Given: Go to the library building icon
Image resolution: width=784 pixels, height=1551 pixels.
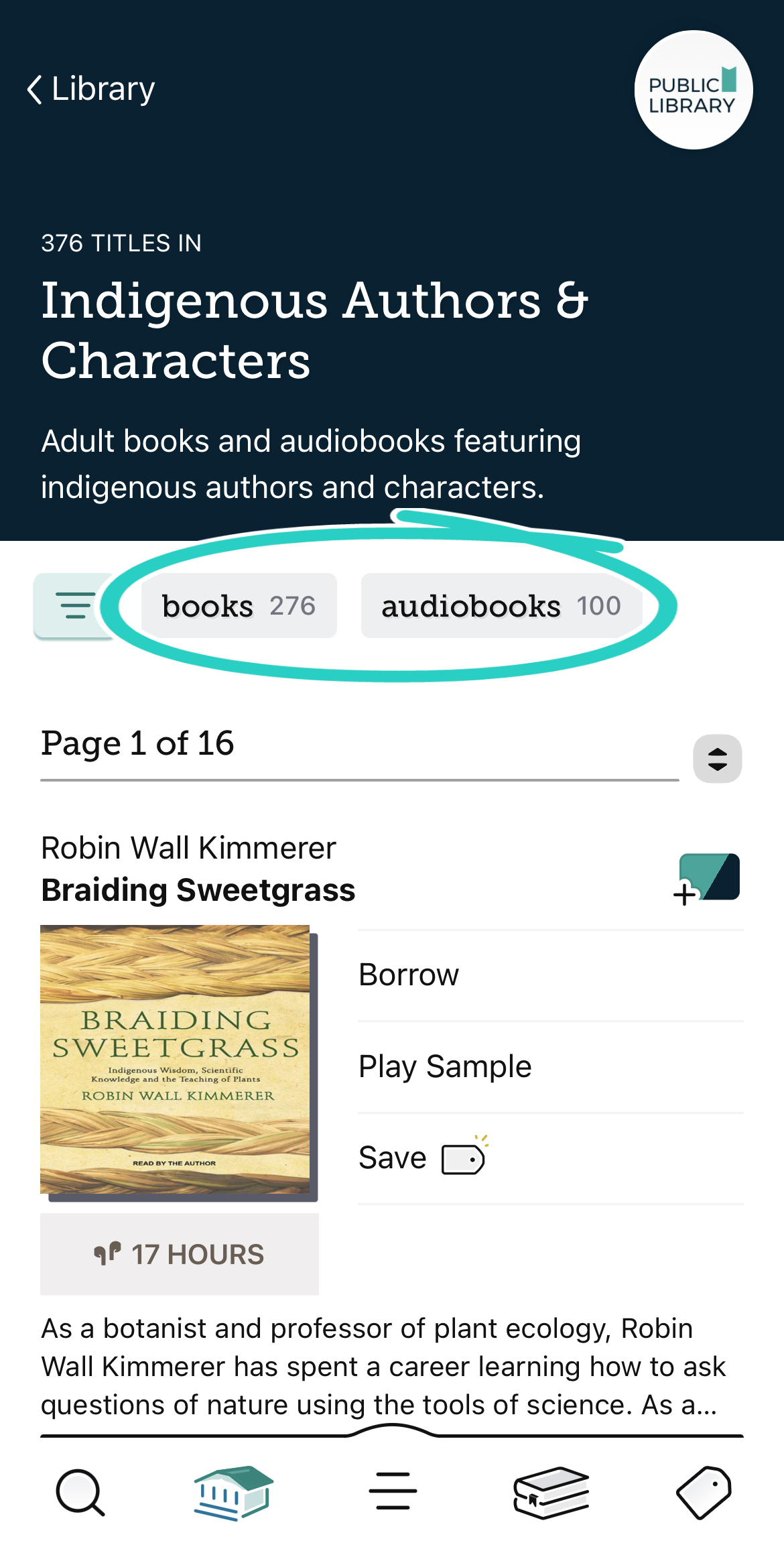Looking at the screenshot, I should [234, 1492].
